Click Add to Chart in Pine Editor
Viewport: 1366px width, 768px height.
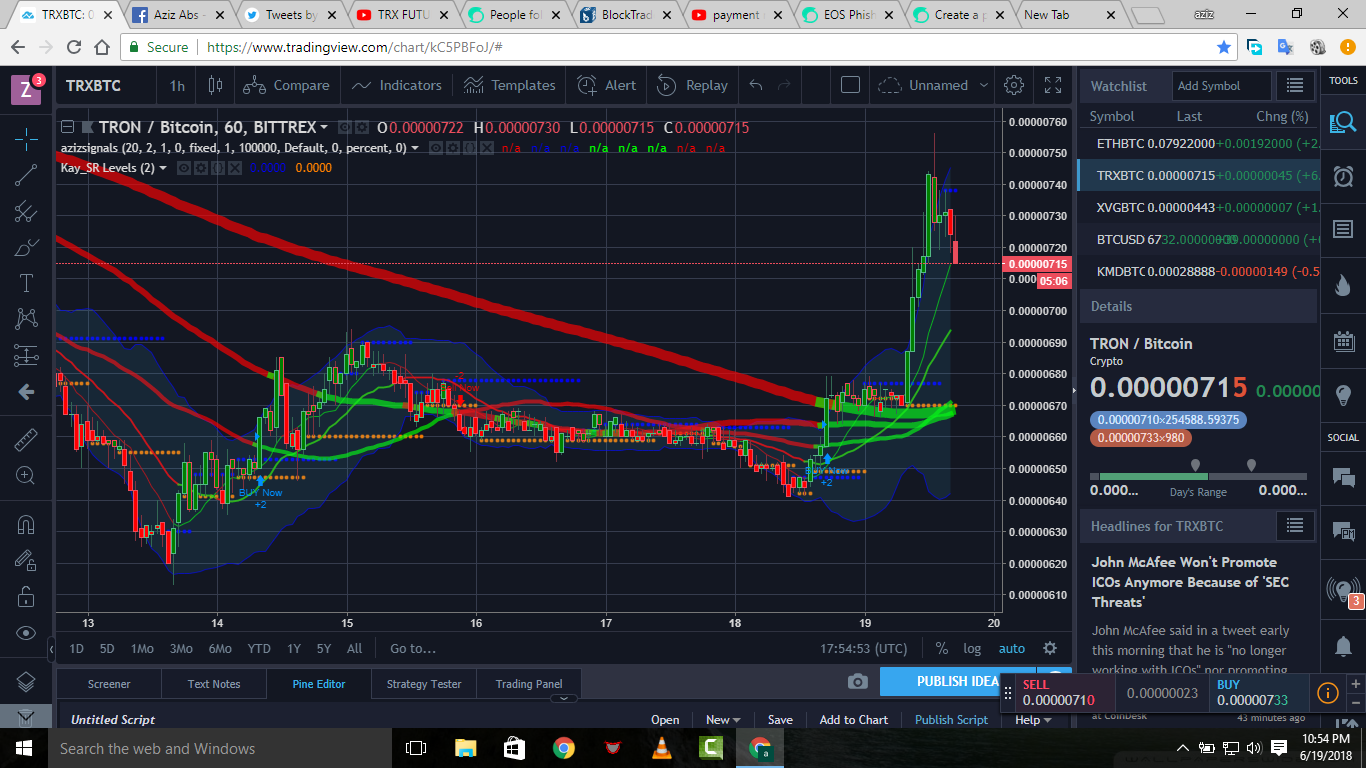coord(854,719)
